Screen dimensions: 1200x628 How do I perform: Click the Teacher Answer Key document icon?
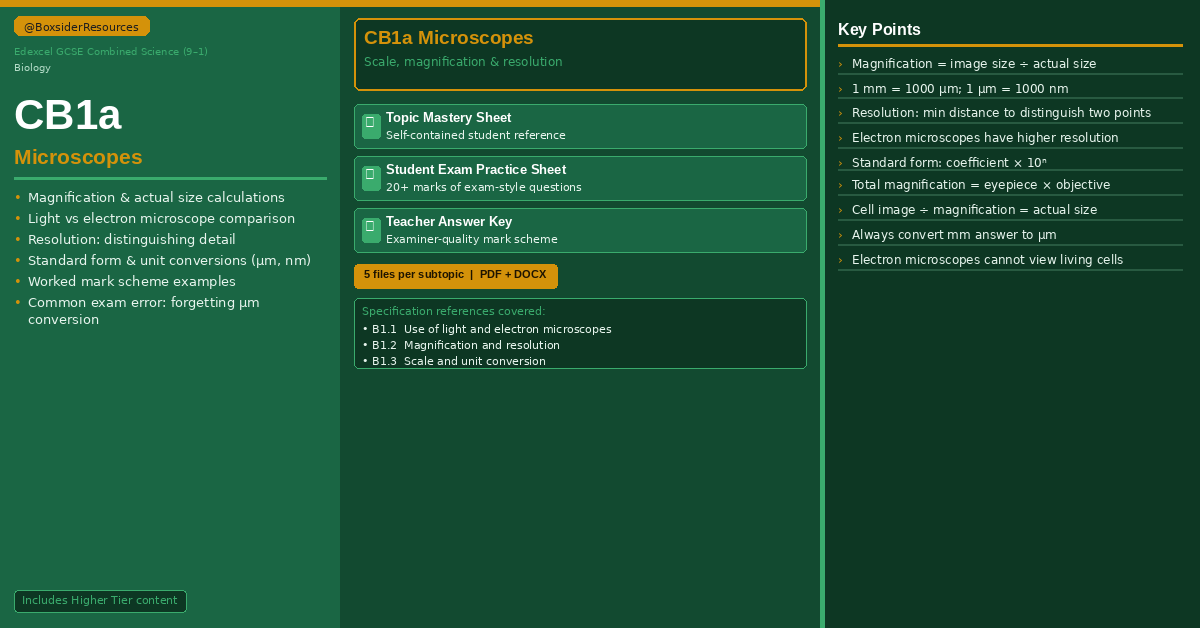click(x=371, y=230)
